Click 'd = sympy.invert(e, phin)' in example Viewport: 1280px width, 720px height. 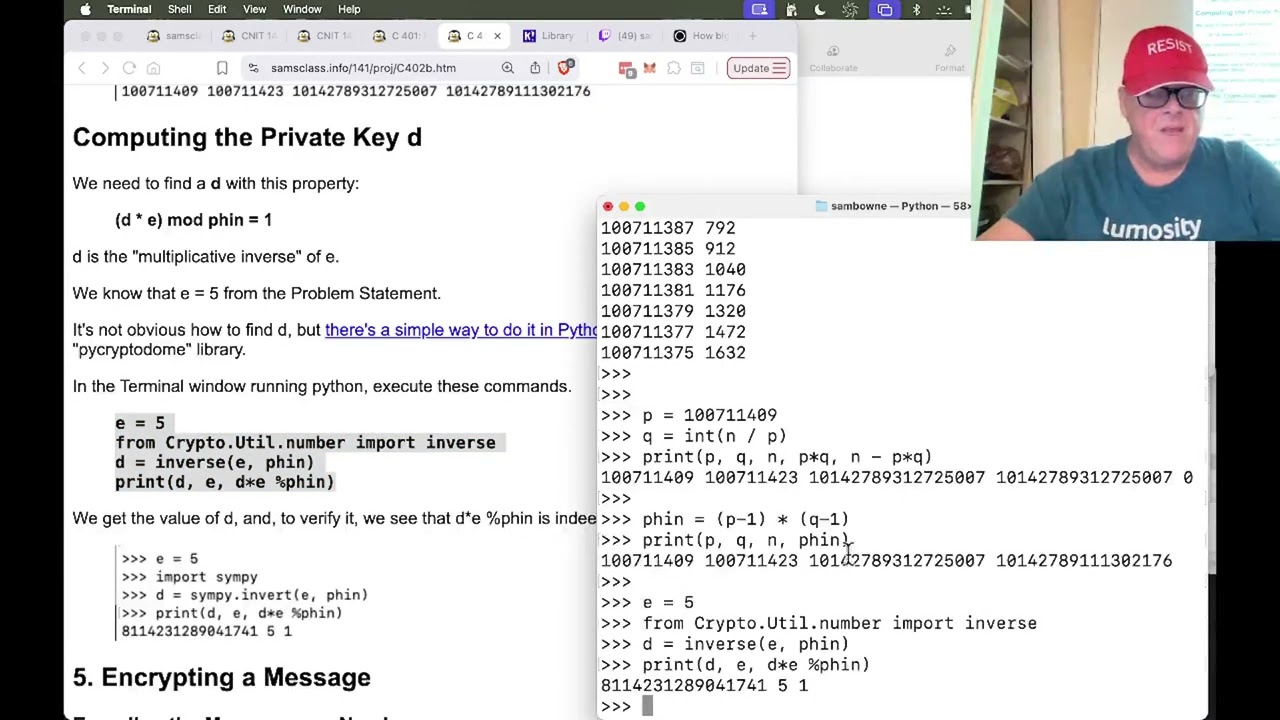pos(244,595)
